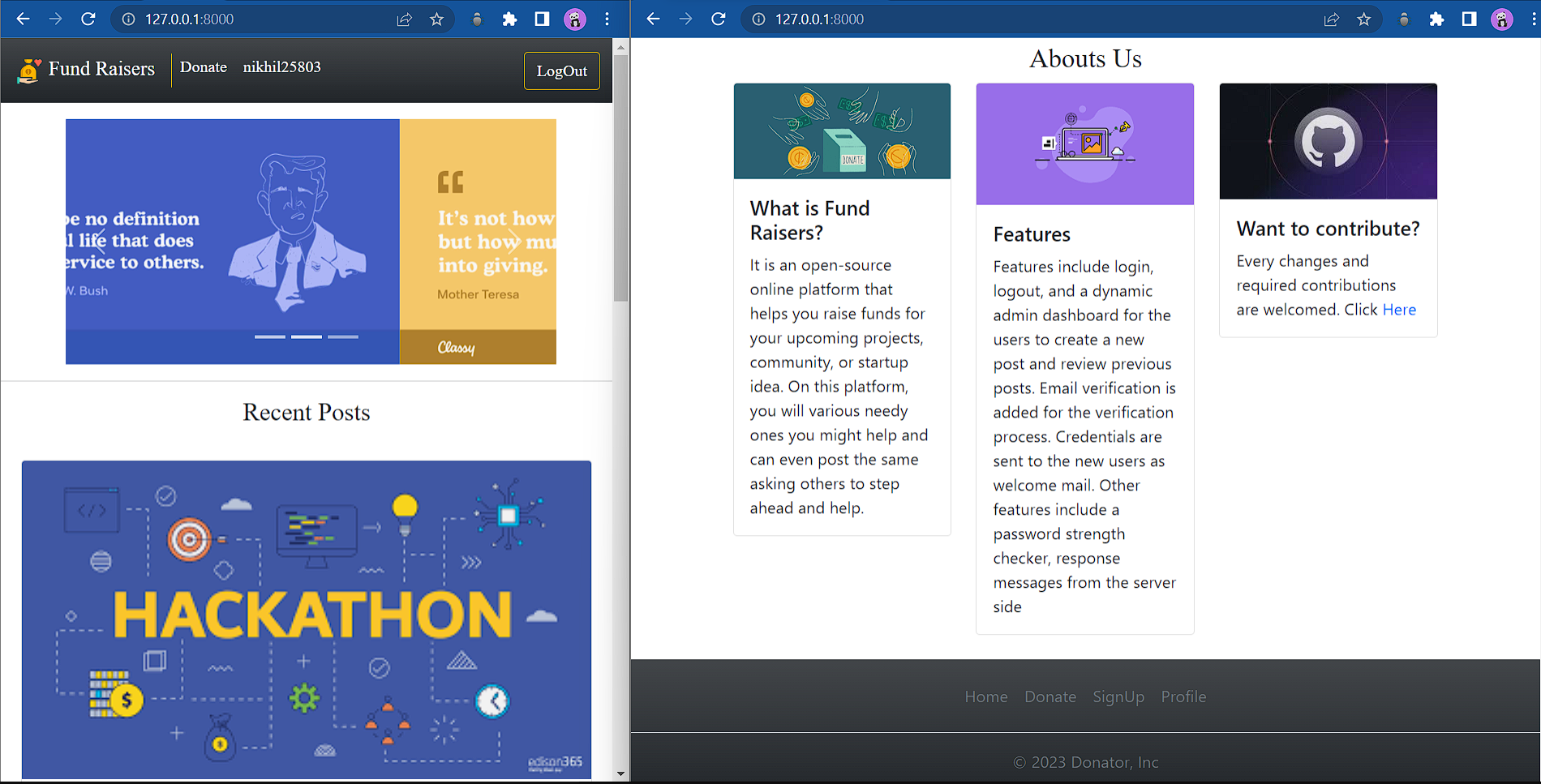This screenshot has width=1541, height=784.
Task: Click share icon in right address bar
Action: click(1332, 19)
